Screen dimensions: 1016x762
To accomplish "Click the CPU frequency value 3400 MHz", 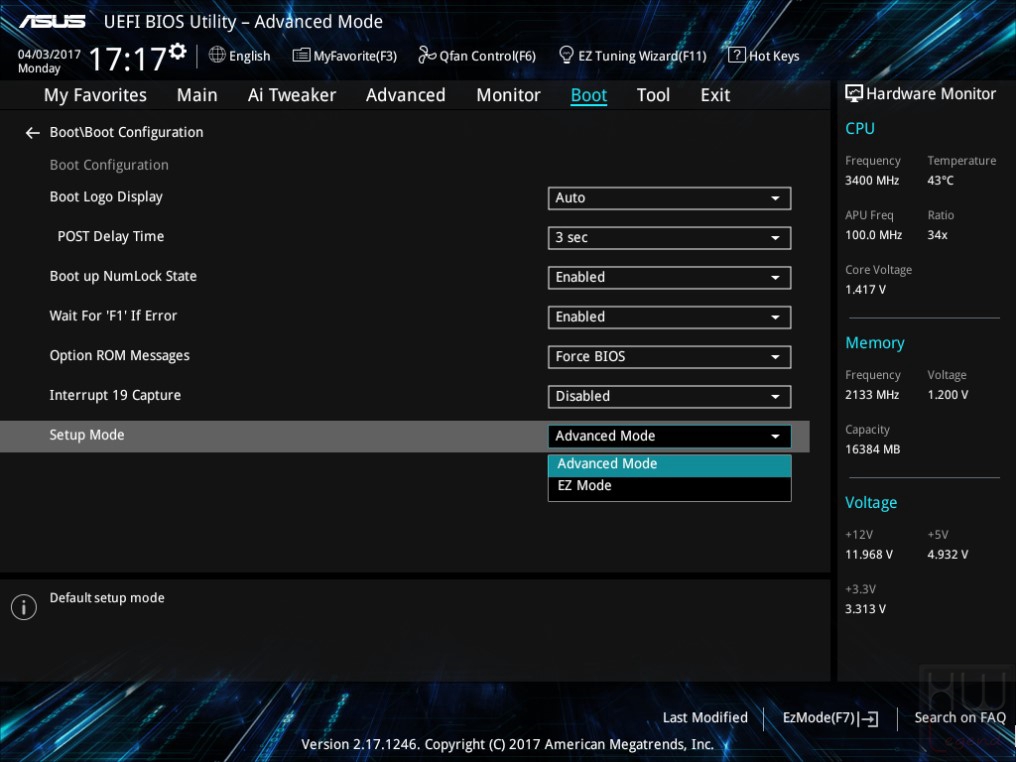I will tap(872, 181).
